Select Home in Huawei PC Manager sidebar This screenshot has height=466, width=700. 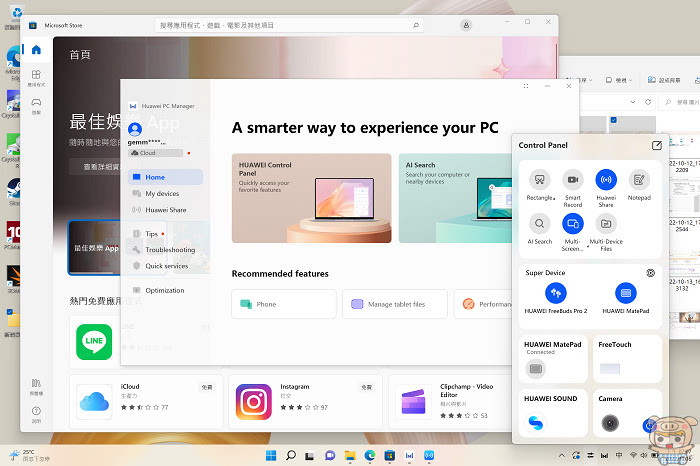tap(165, 177)
